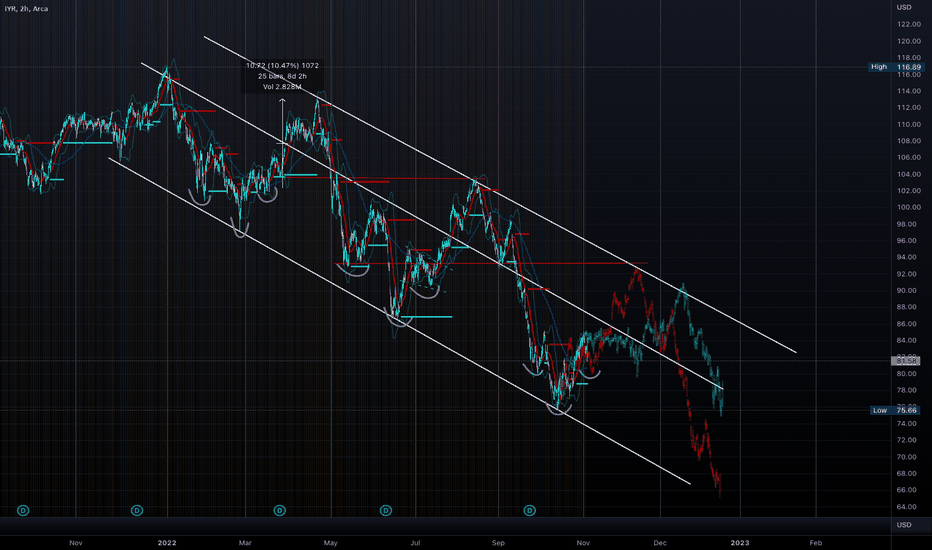Click the May label on time axis
The width and height of the screenshot is (932, 550).
[330, 542]
